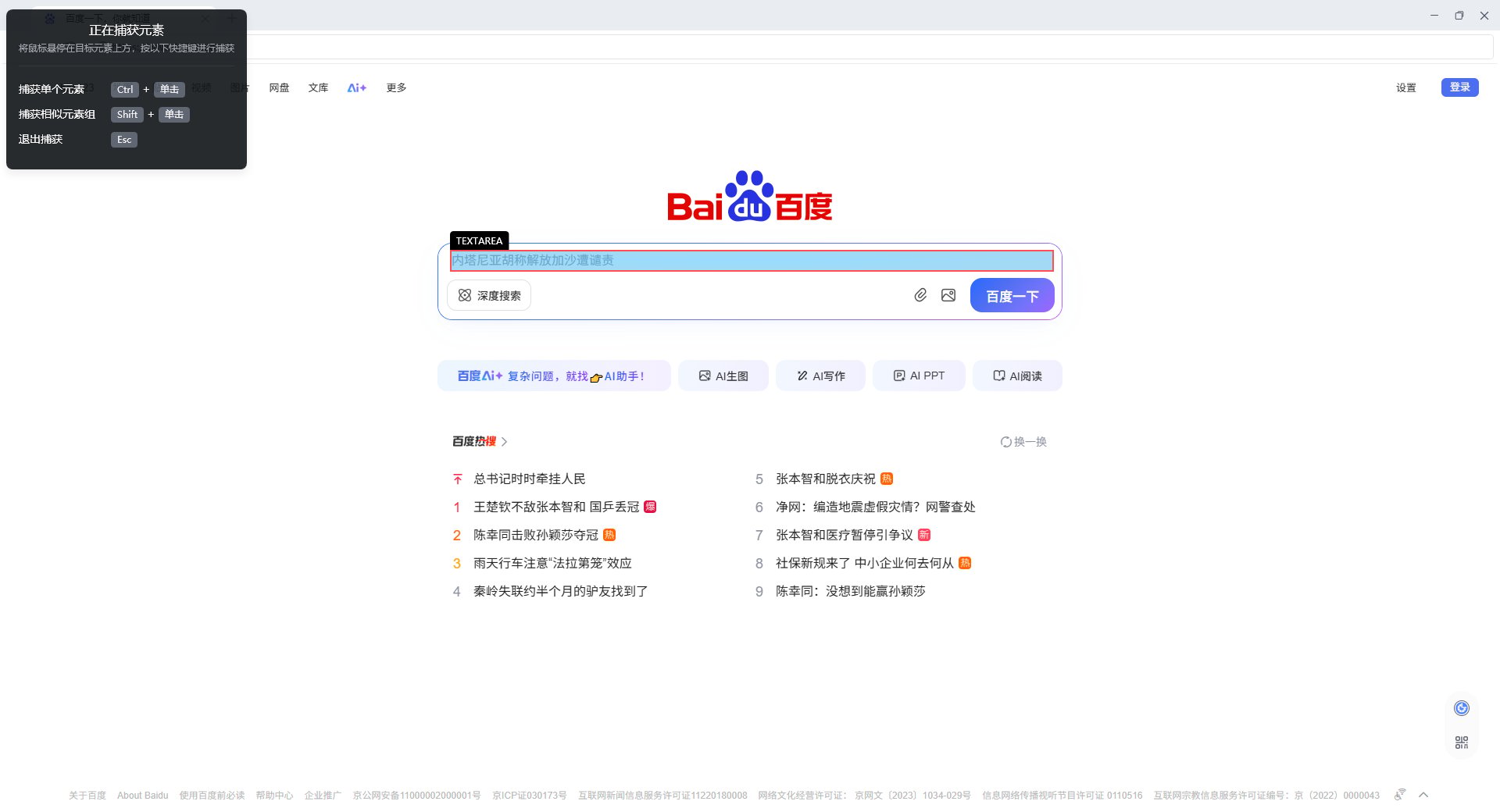The image size is (1500, 812).
Task: Click the 企业推广 footer link
Action: point(323,796)
